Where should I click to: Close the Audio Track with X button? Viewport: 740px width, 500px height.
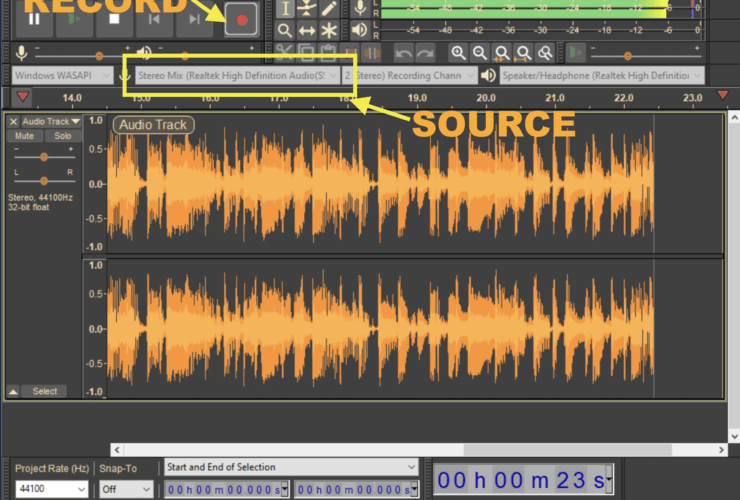13,121
